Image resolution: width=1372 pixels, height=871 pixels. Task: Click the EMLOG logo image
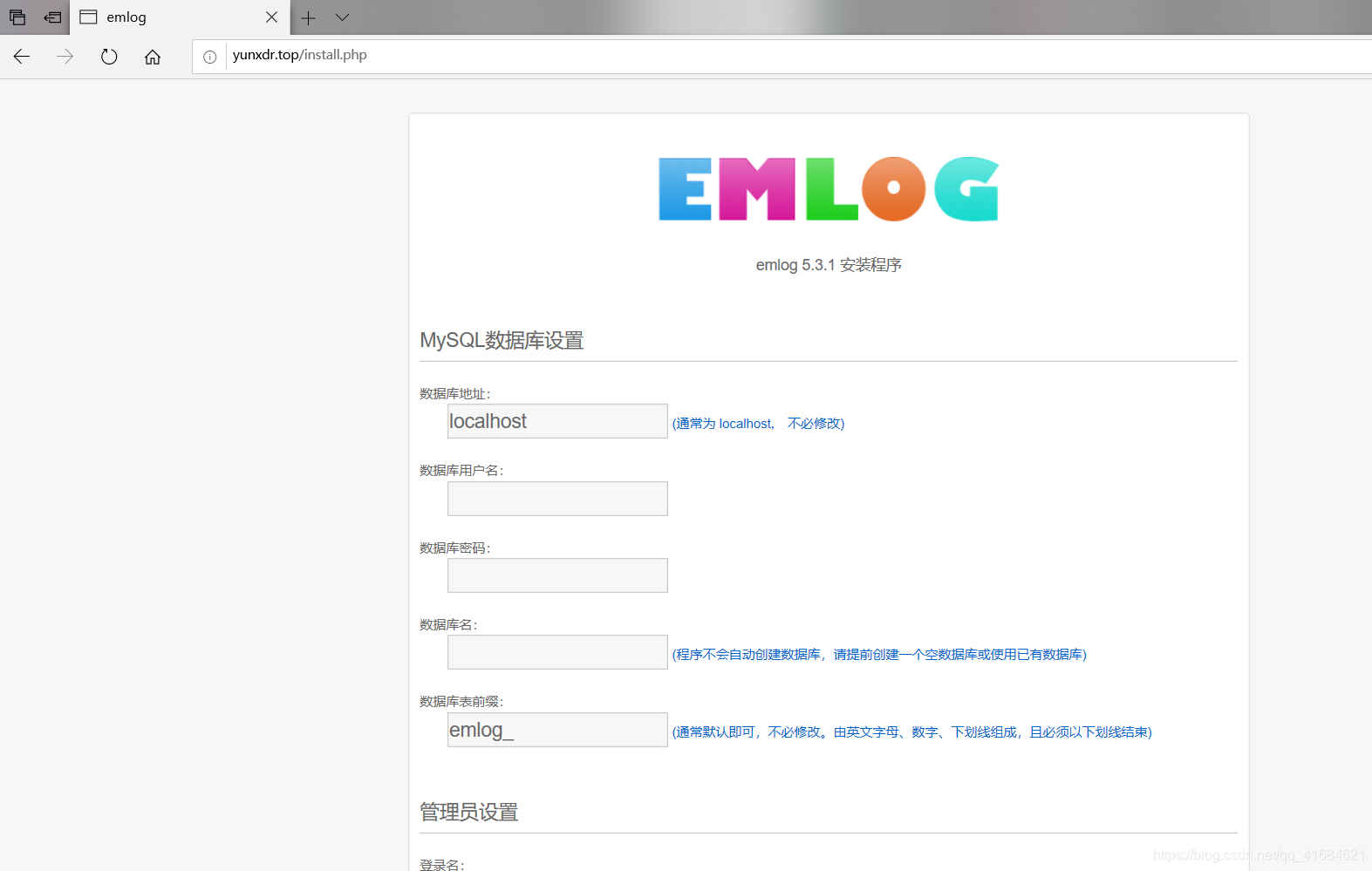[x=829, y=189]
